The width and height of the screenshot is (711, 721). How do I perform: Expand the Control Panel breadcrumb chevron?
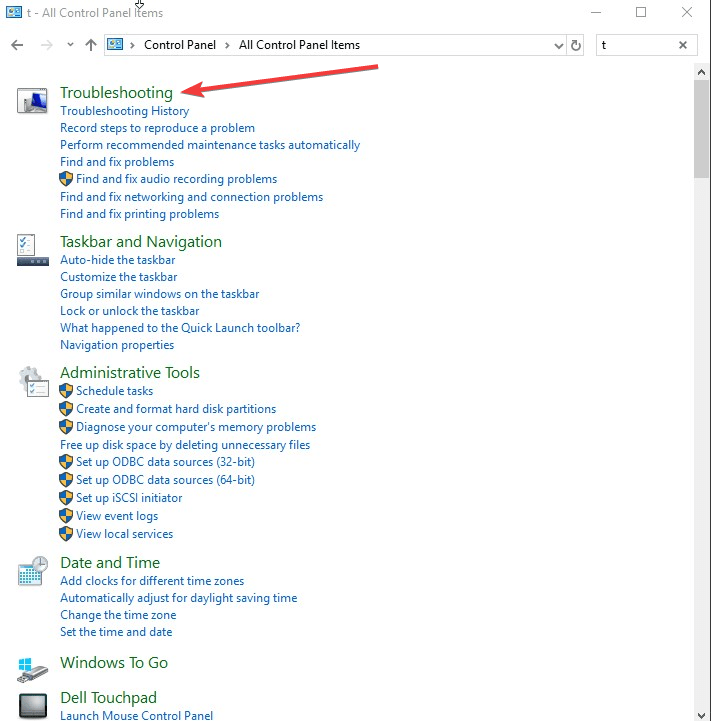(x=132, y=45)
